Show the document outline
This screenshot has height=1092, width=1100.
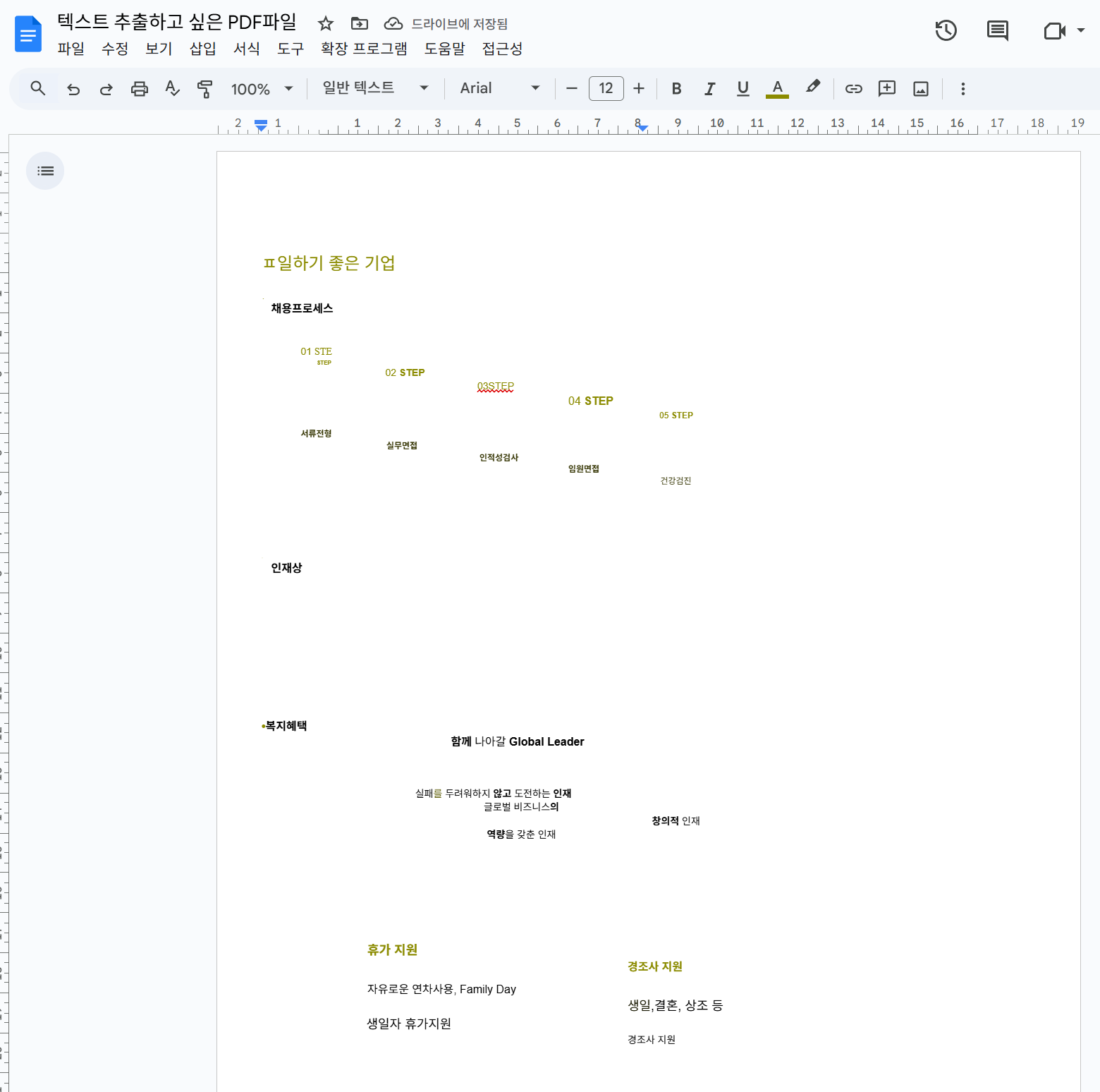point(45,171)
